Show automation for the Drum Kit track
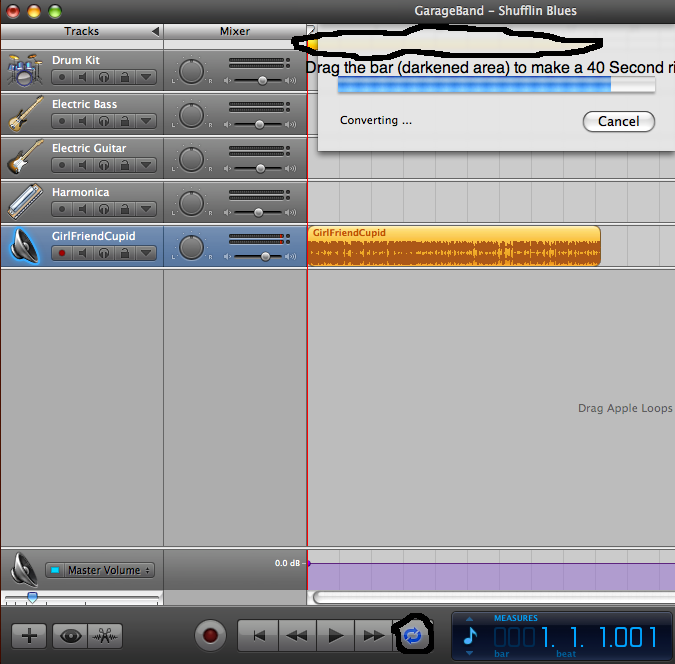Screen dimensions: 675x664 (x=146, y=78)
